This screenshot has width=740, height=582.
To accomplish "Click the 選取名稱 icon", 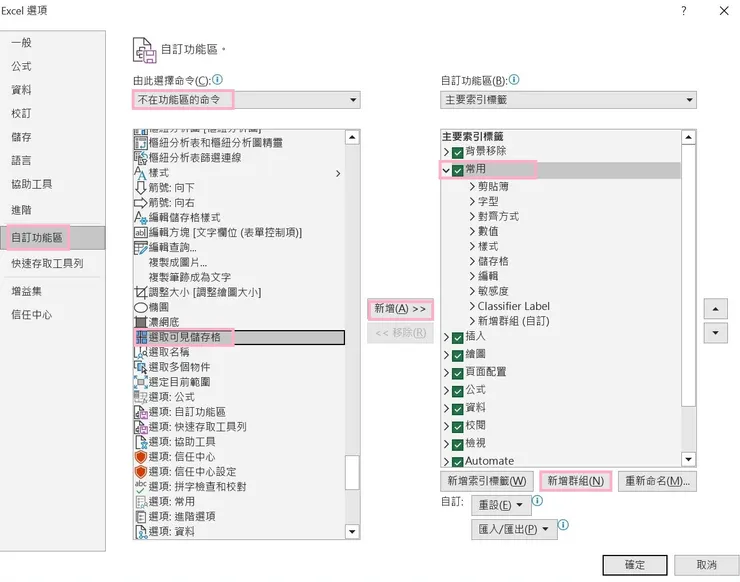I will point(141,352).
